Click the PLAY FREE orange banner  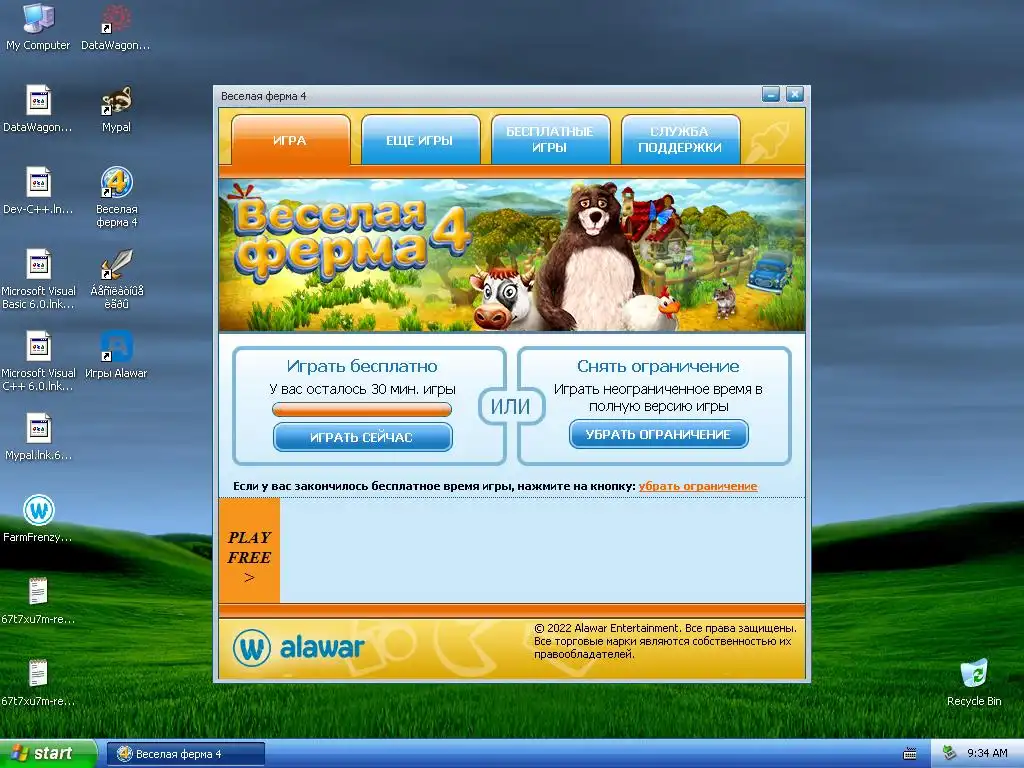click(x=249, y=551)
